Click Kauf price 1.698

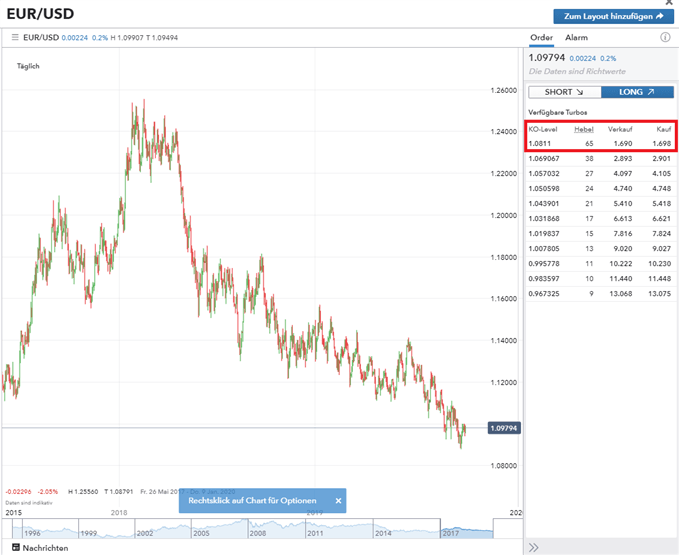tap(662, 143)
